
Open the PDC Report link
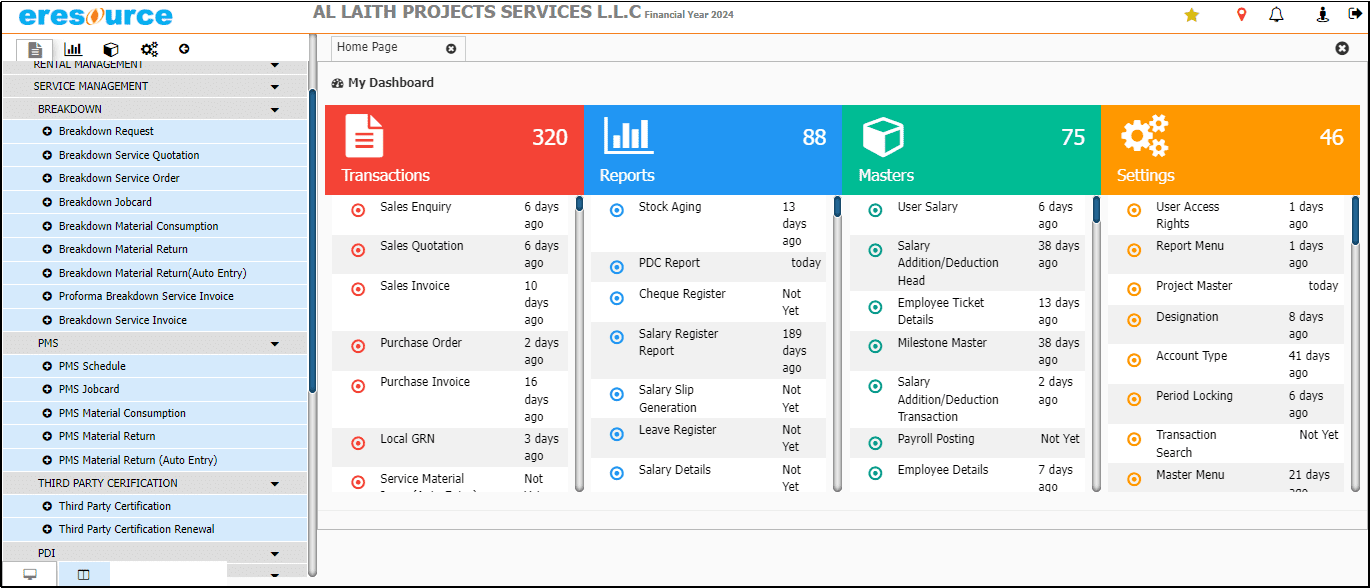[669, 263]
